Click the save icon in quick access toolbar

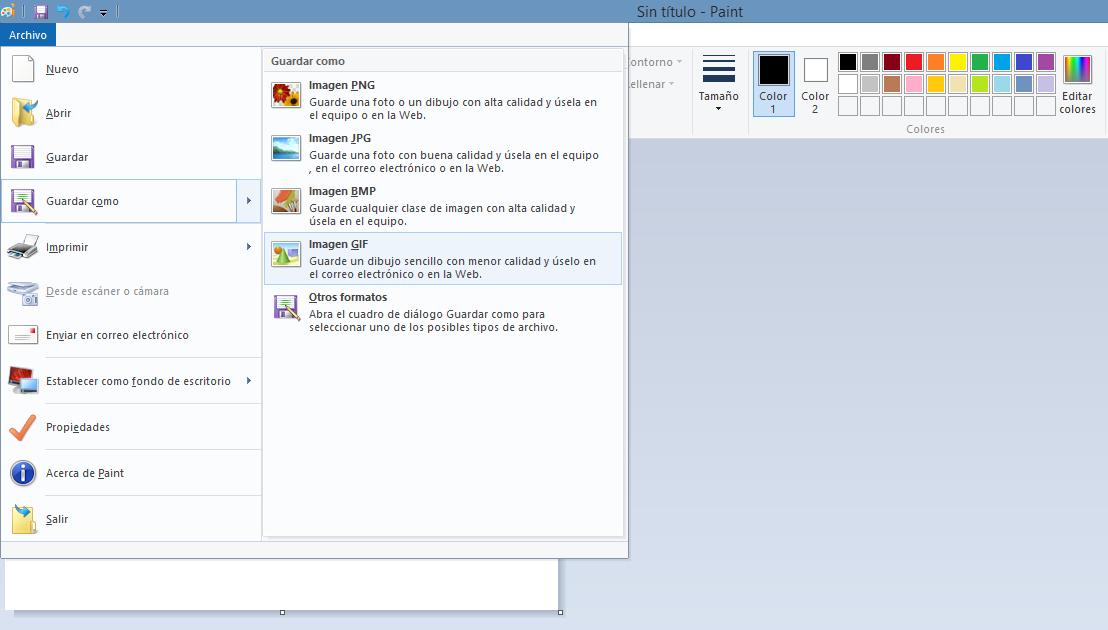[x=41, y=12]
